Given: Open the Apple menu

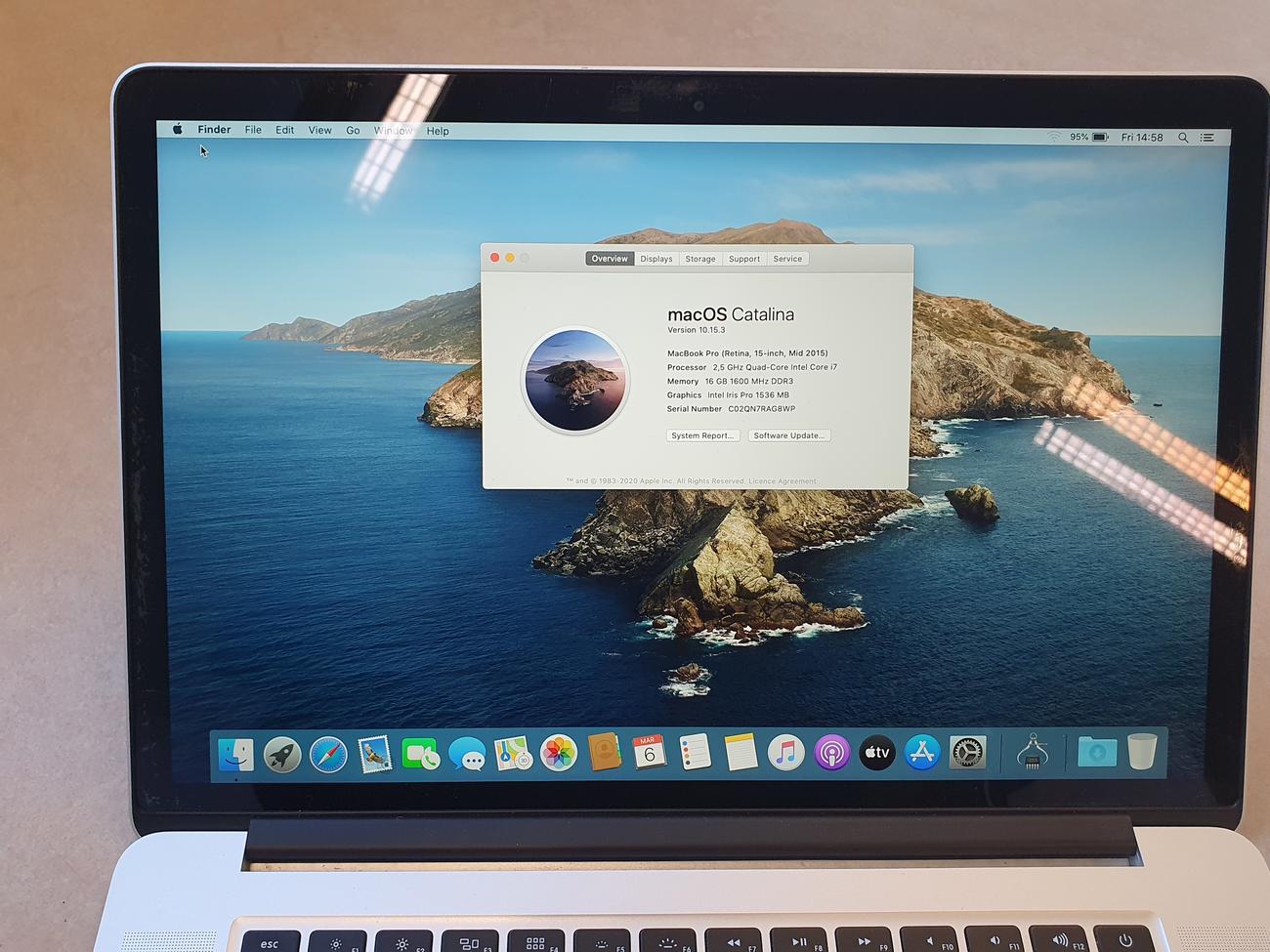Looking at the screenshot, I should (x=178, y=129).
